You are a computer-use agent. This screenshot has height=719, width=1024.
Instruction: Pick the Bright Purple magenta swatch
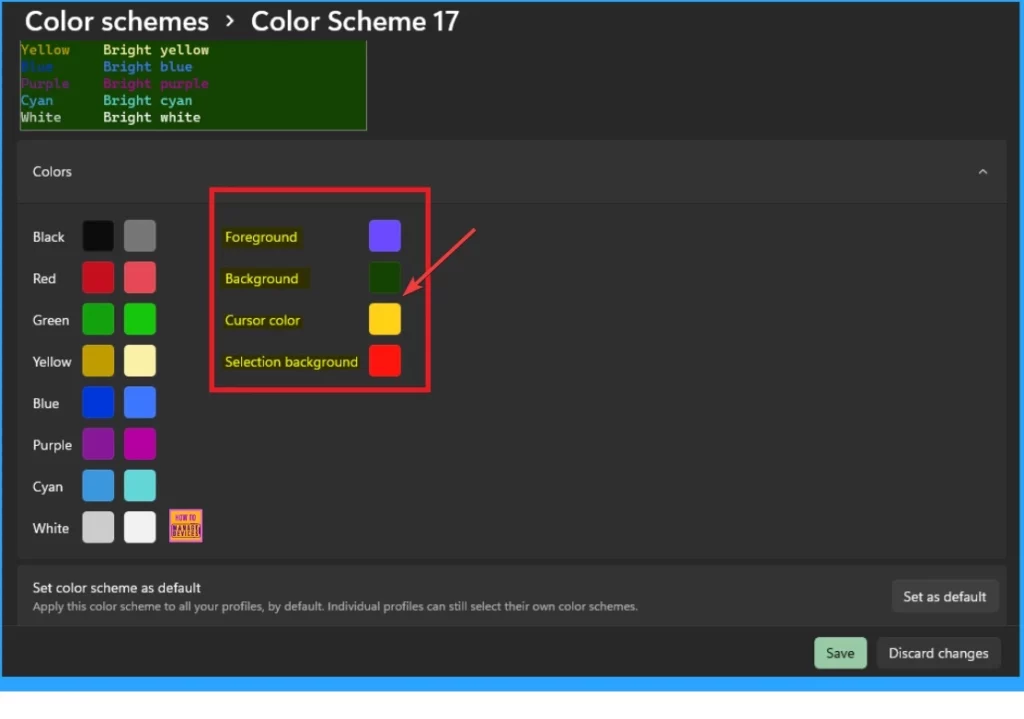tap(140, 444)
